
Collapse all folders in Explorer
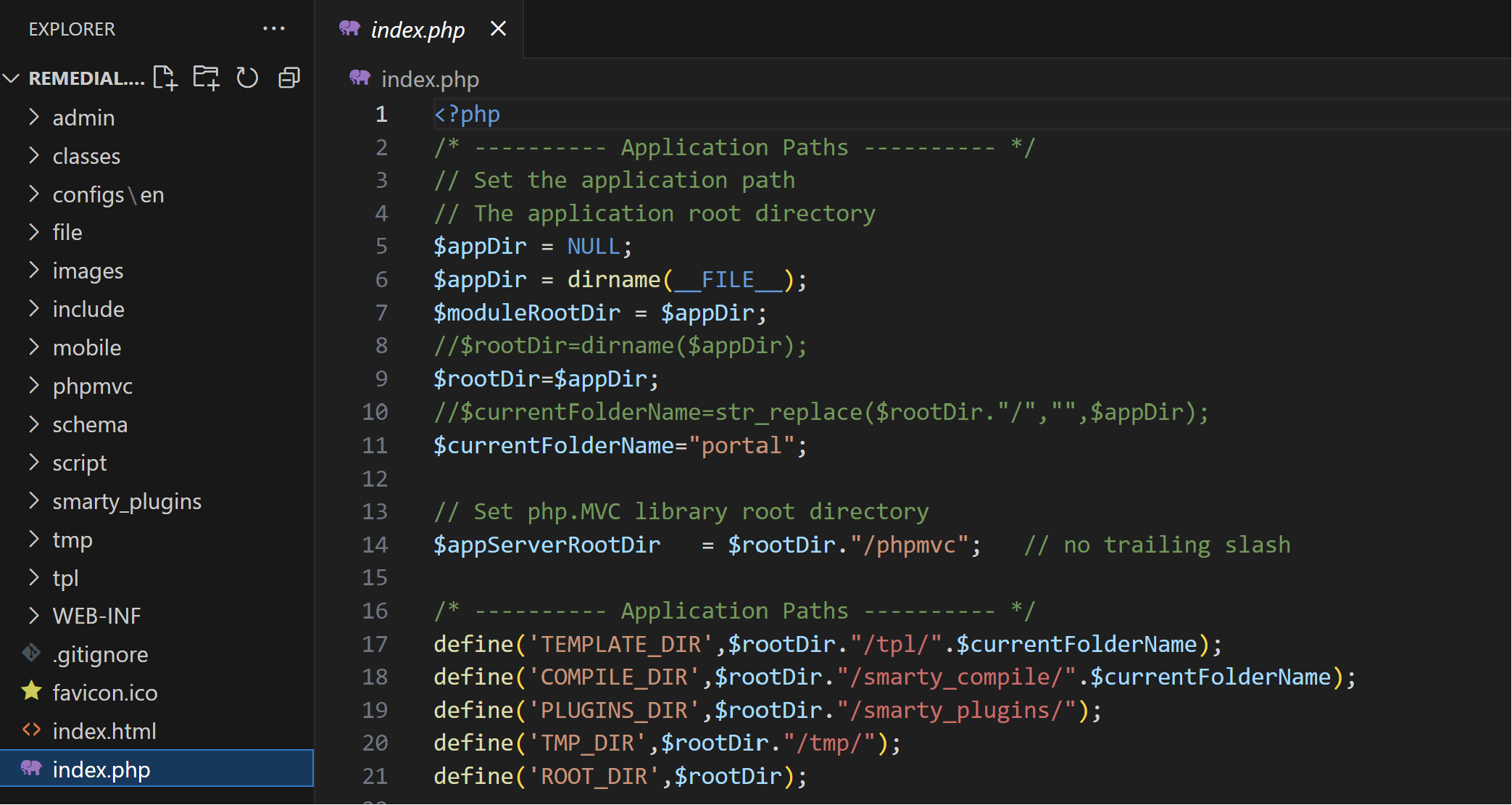[x=289, y=78]
